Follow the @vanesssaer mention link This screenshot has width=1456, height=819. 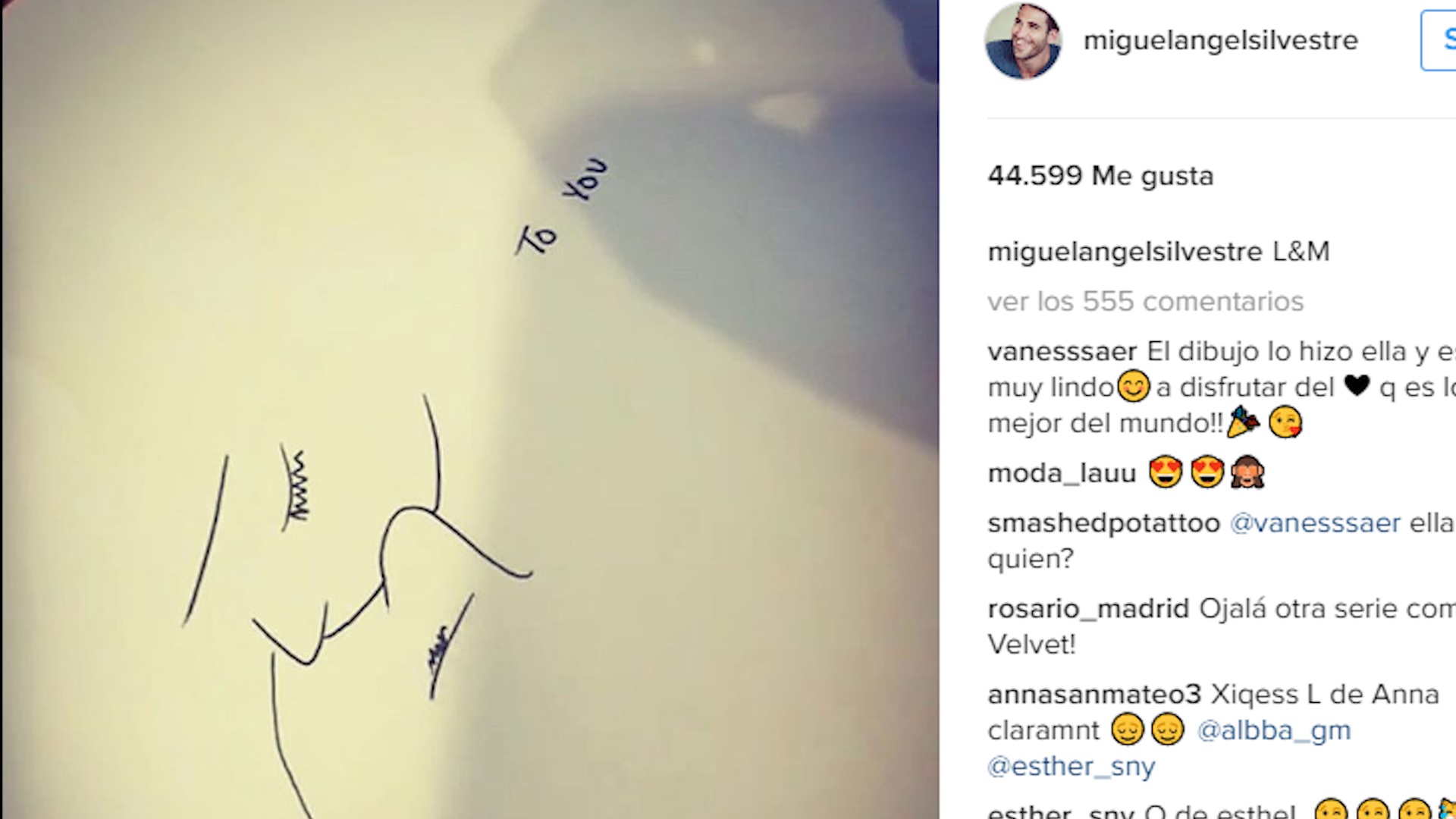1315,523
